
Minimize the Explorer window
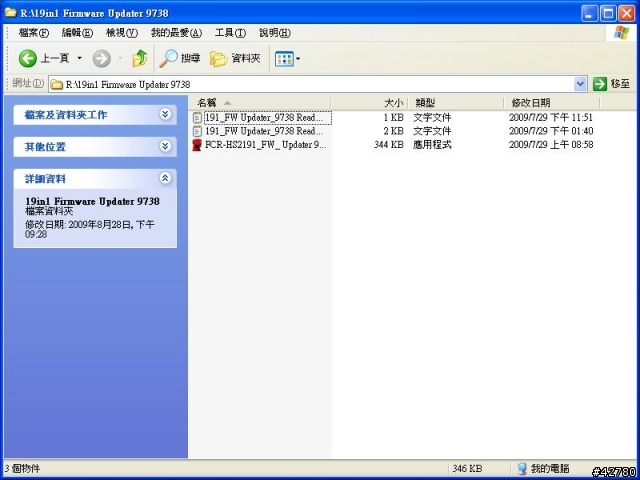tap(589, 14)
